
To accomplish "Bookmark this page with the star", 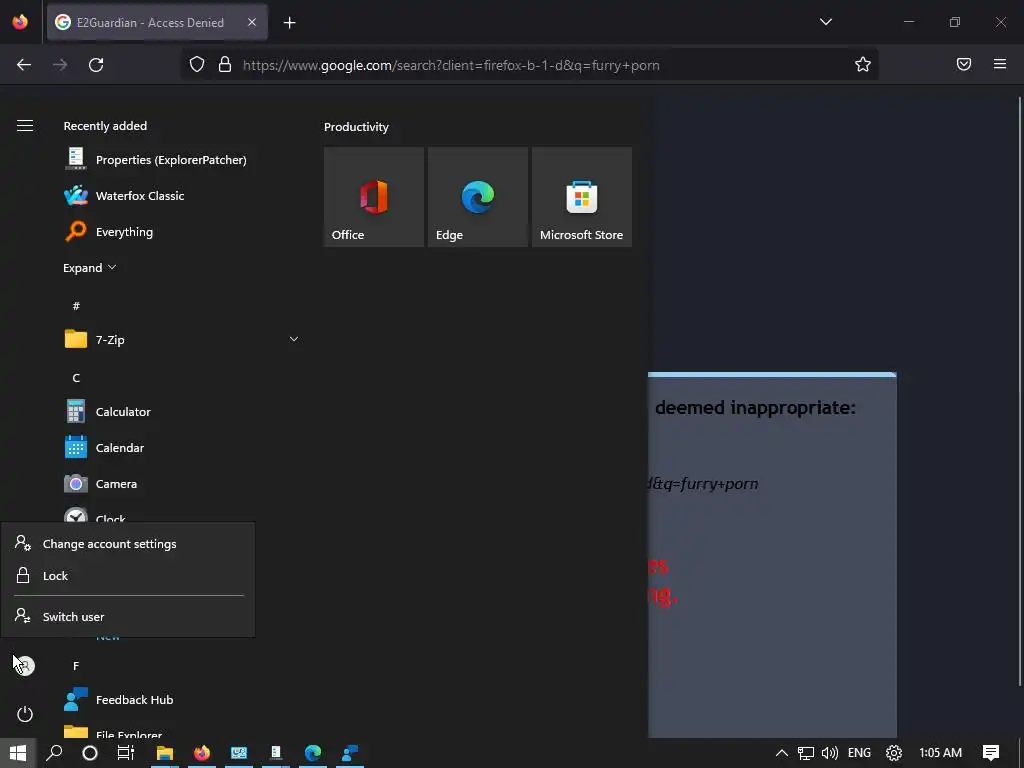I will tap(863, 65).
